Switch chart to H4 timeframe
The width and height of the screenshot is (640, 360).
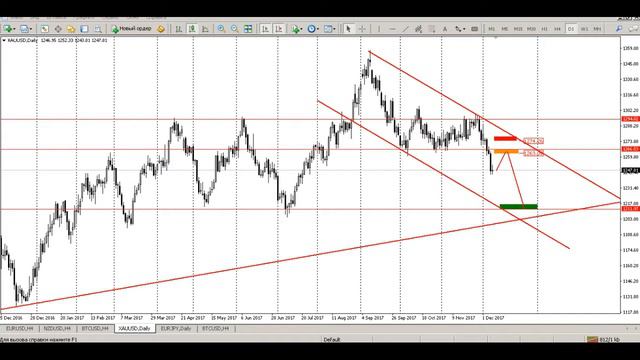(558, 29)
